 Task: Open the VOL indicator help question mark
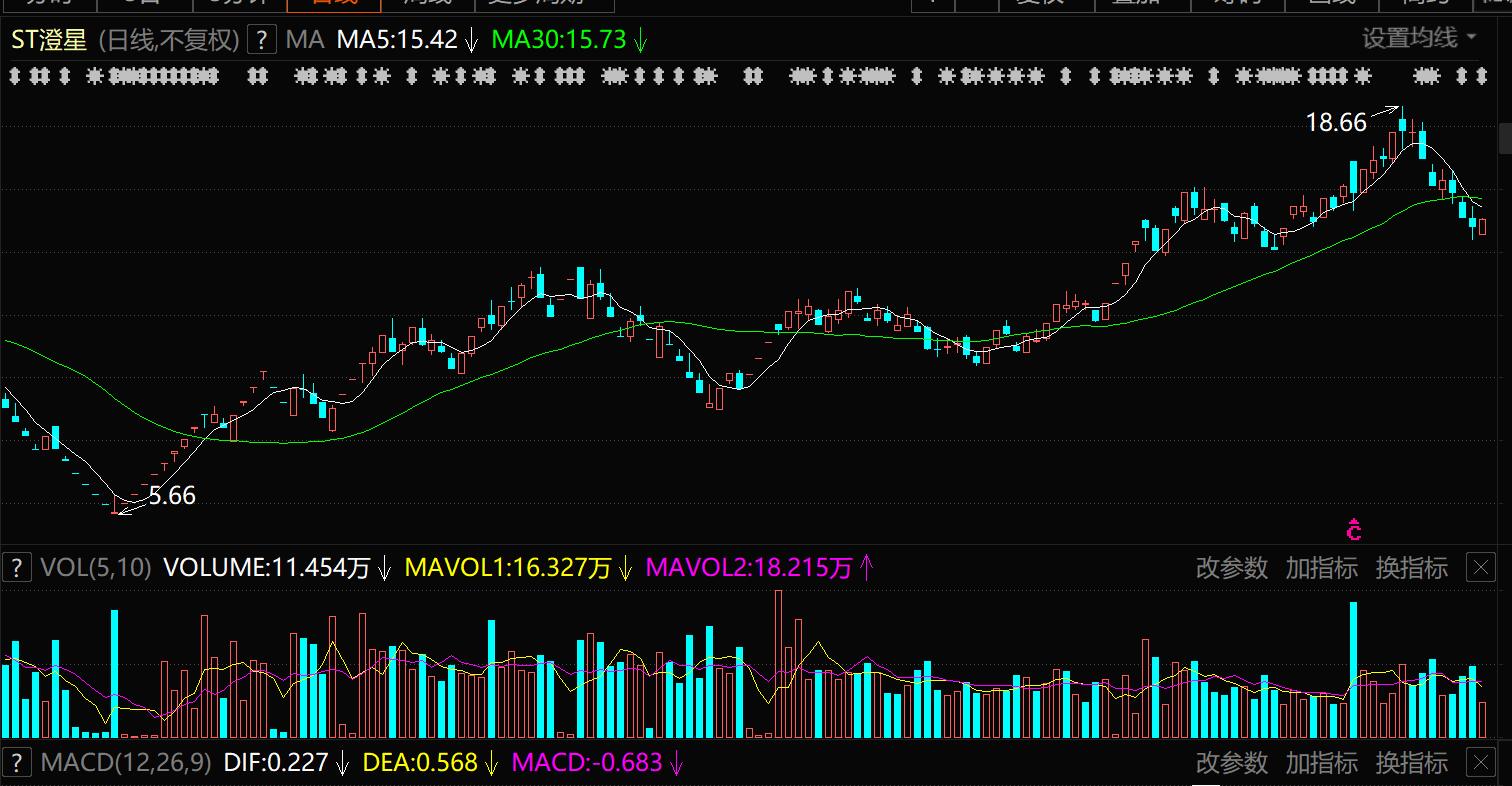point(16,568)
